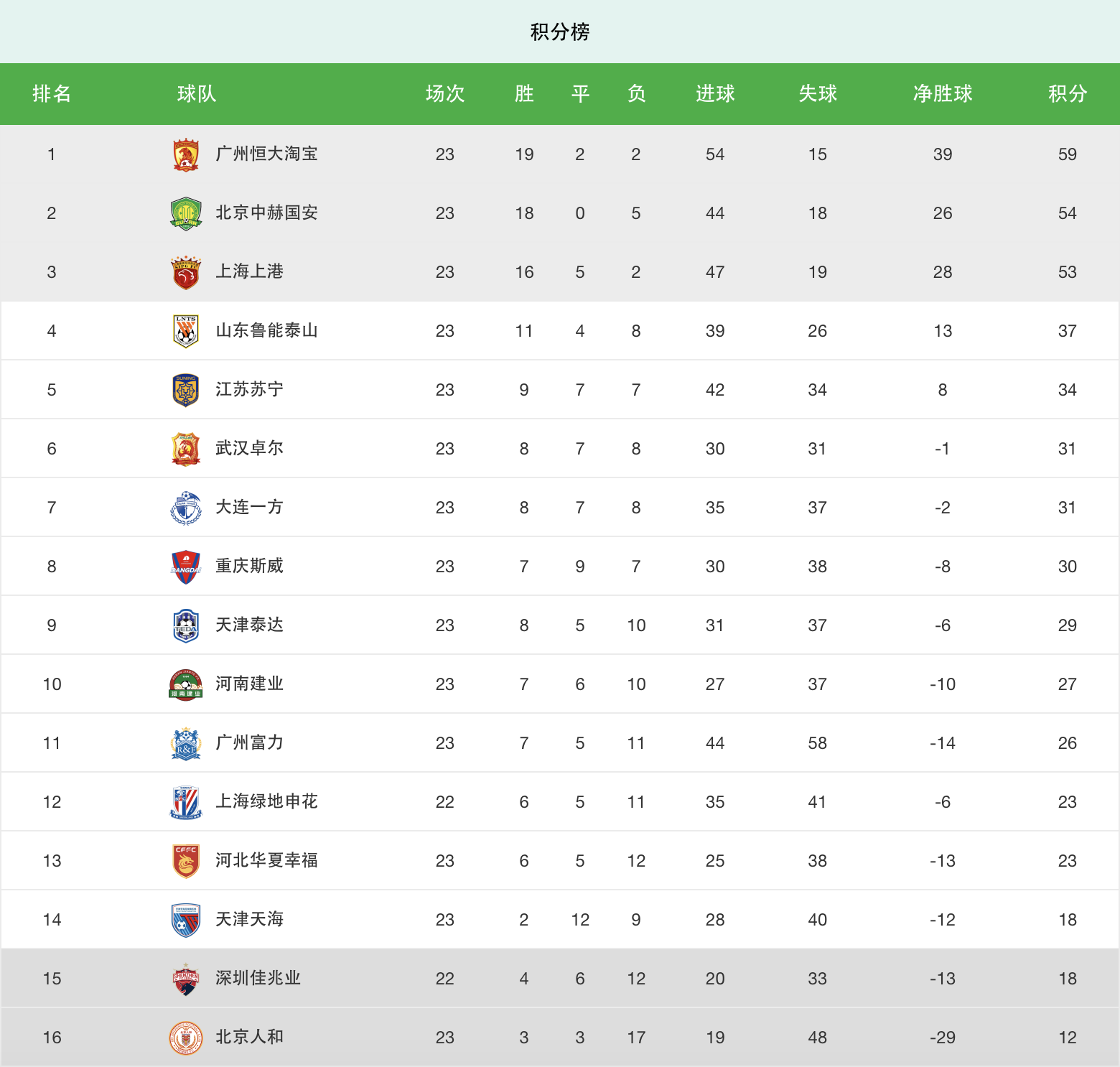Image resolution: width=1120 pixels, height=1067 pixels.
Task: Click the 深圳佳兆业 team crest icon
Action: click(186, 979)
